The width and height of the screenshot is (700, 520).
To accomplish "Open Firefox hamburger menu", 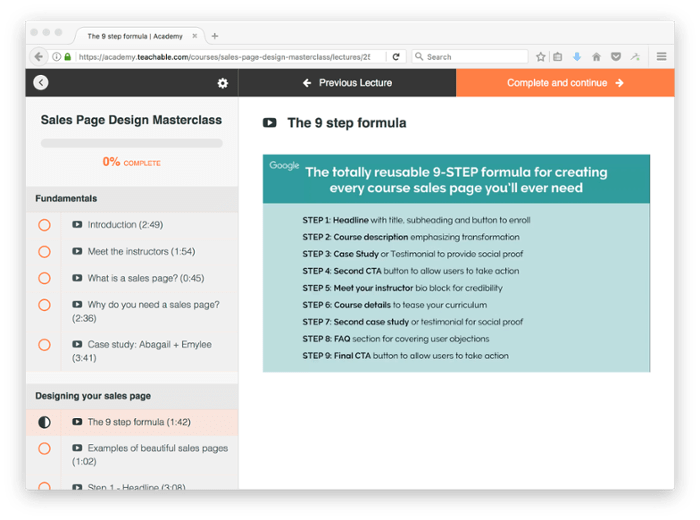I will click(661, 57).
